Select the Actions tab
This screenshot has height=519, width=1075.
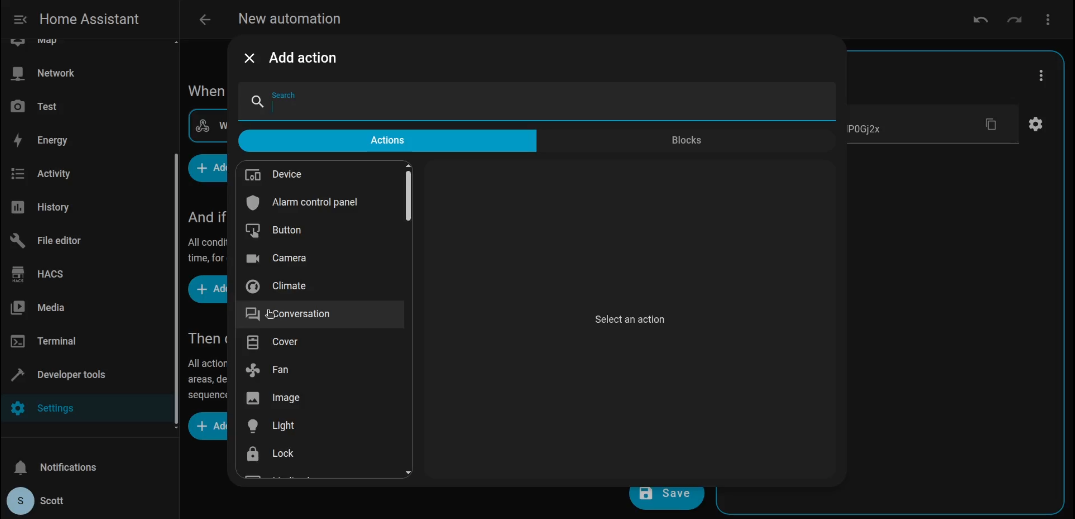click(387, 140)
